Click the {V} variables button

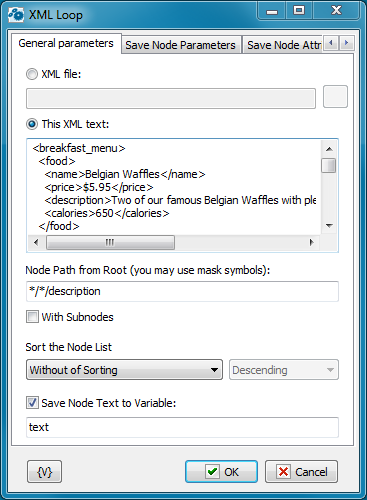click(x=44, y=472)
